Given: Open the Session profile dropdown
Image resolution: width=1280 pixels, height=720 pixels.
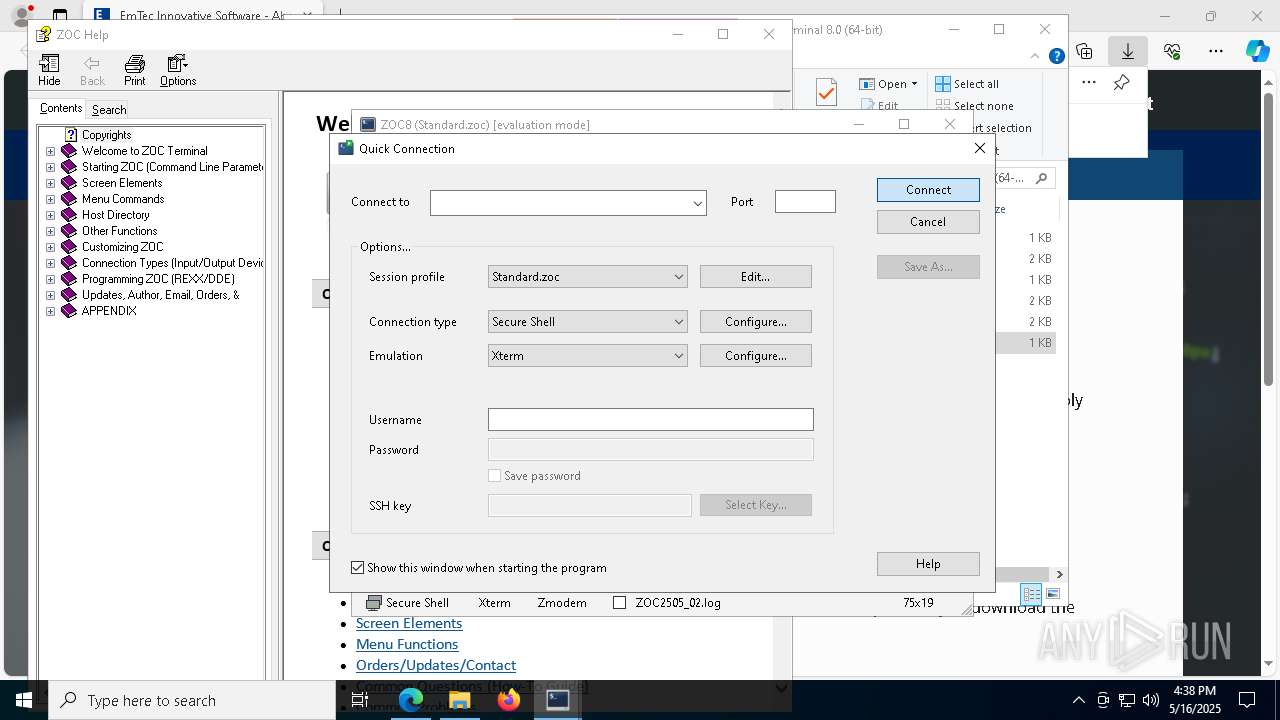Looking at the screenshot, I should [x=678, y=277].
